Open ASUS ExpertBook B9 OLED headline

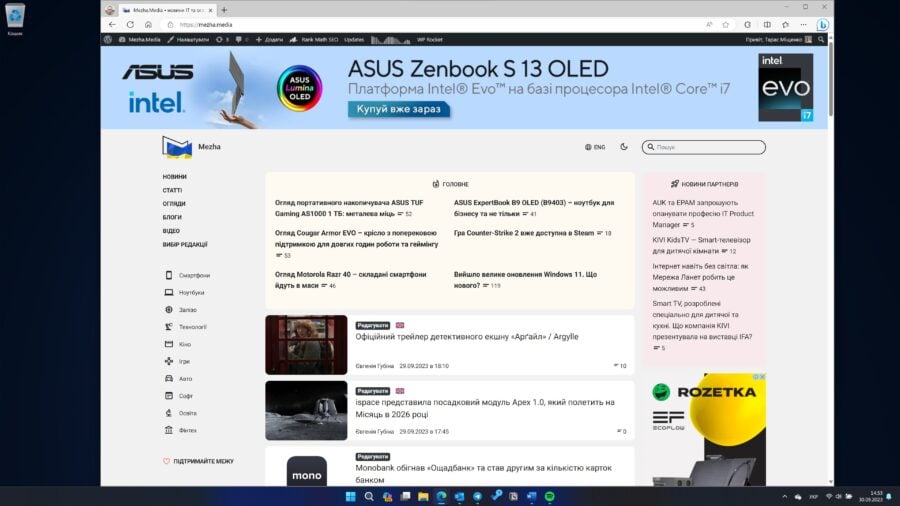point(534,208)
